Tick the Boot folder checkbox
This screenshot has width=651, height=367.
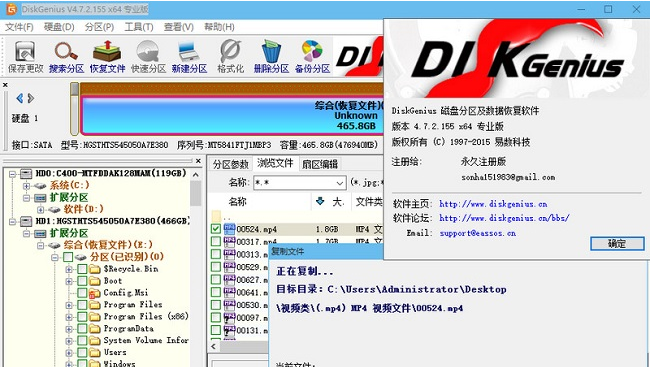tap(82, 281)
